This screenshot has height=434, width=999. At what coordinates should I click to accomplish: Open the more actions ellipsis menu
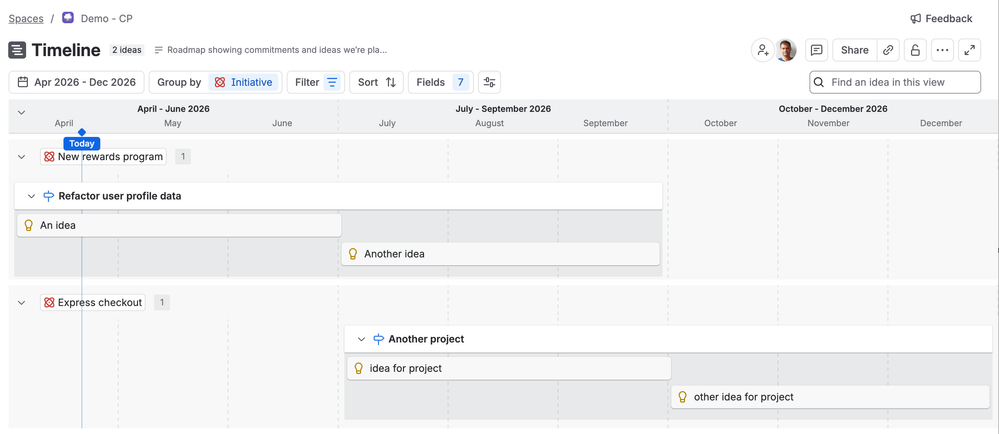(x=942, y=50)
